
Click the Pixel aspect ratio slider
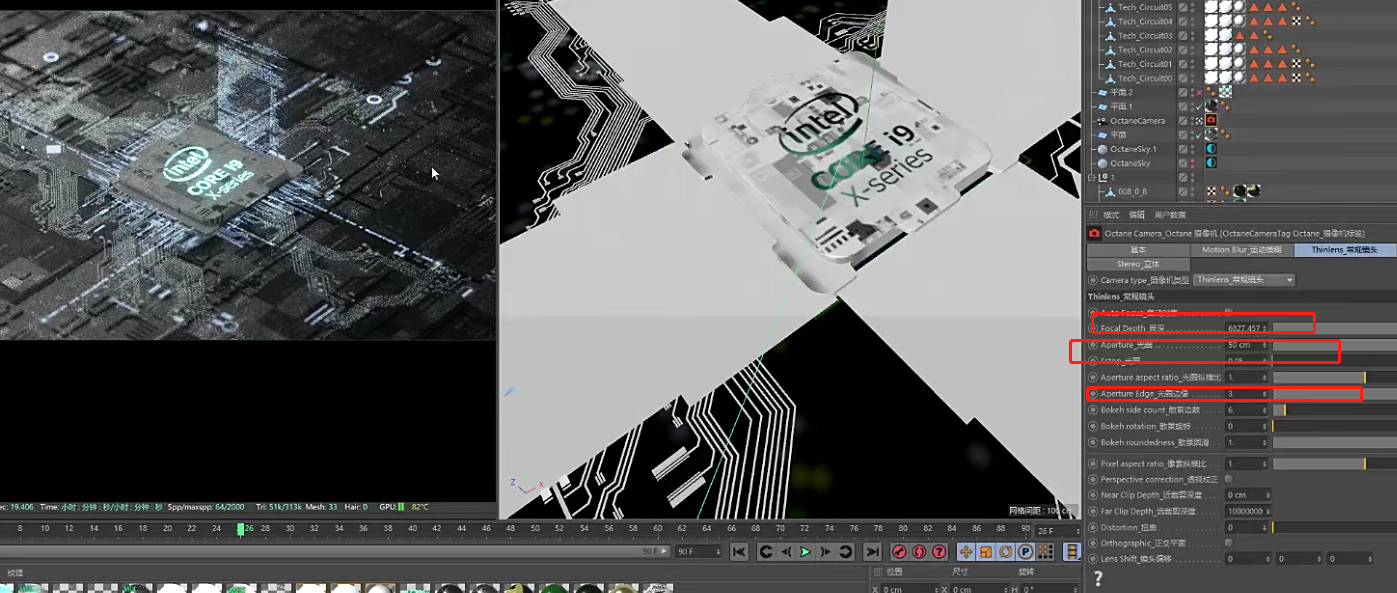[x=1334, y=464]
